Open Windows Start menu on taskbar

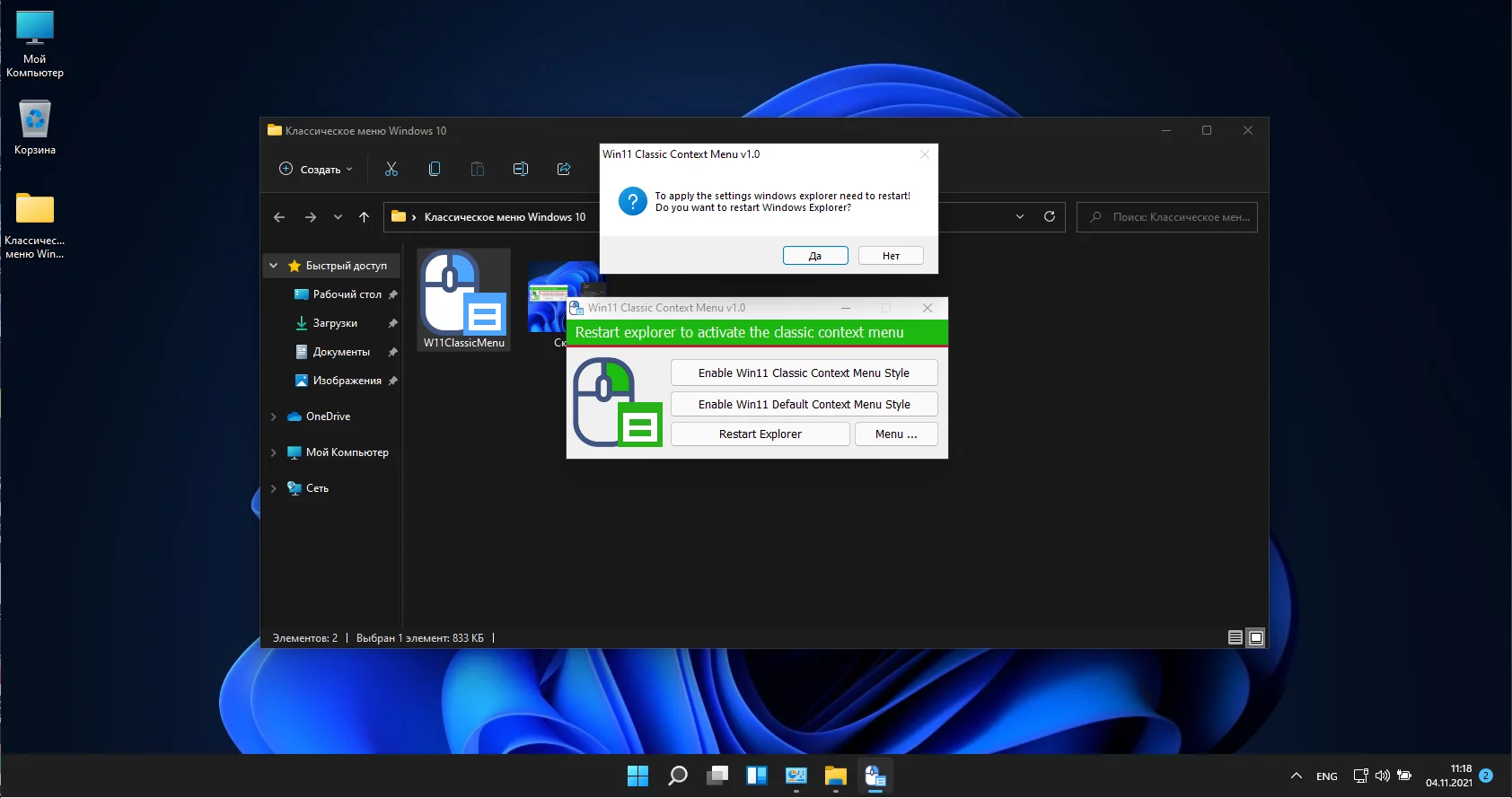[637, 776]
